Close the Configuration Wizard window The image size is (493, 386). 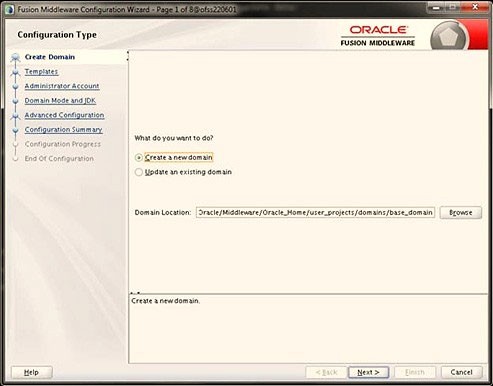coord(475,7)
